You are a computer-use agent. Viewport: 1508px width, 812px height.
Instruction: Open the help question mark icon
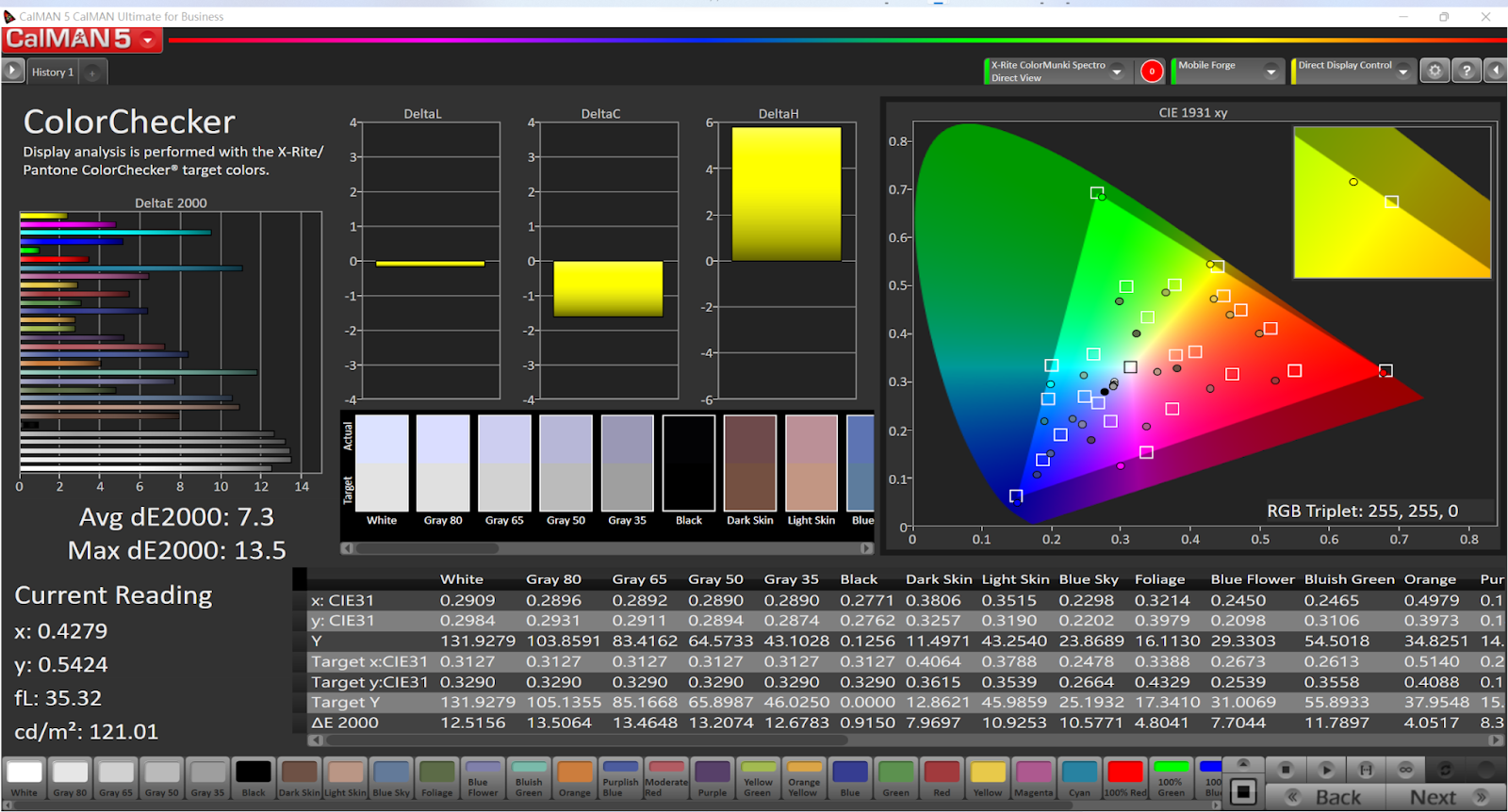tap(1466, 71)
